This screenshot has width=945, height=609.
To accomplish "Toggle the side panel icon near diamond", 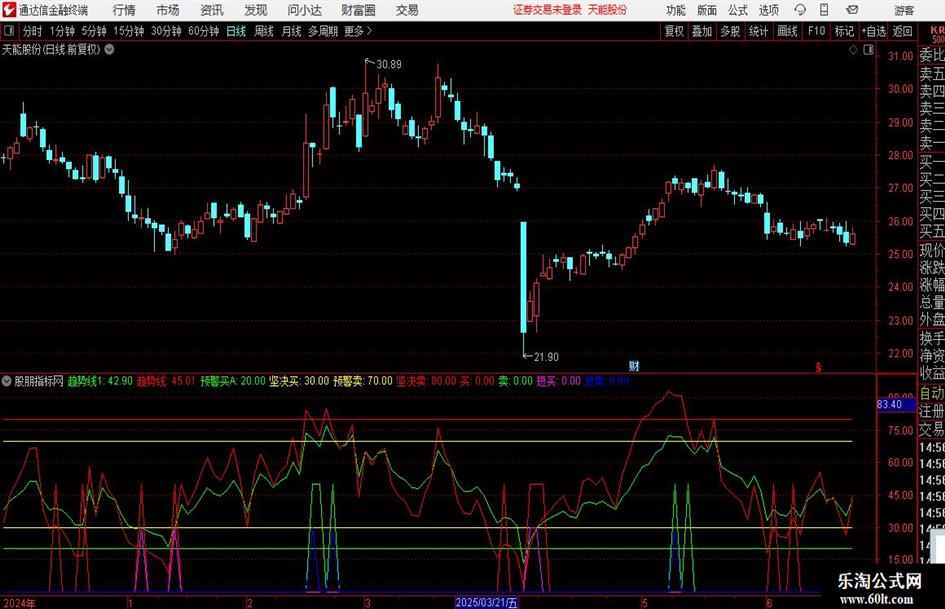I will click(x=868, y=49).
